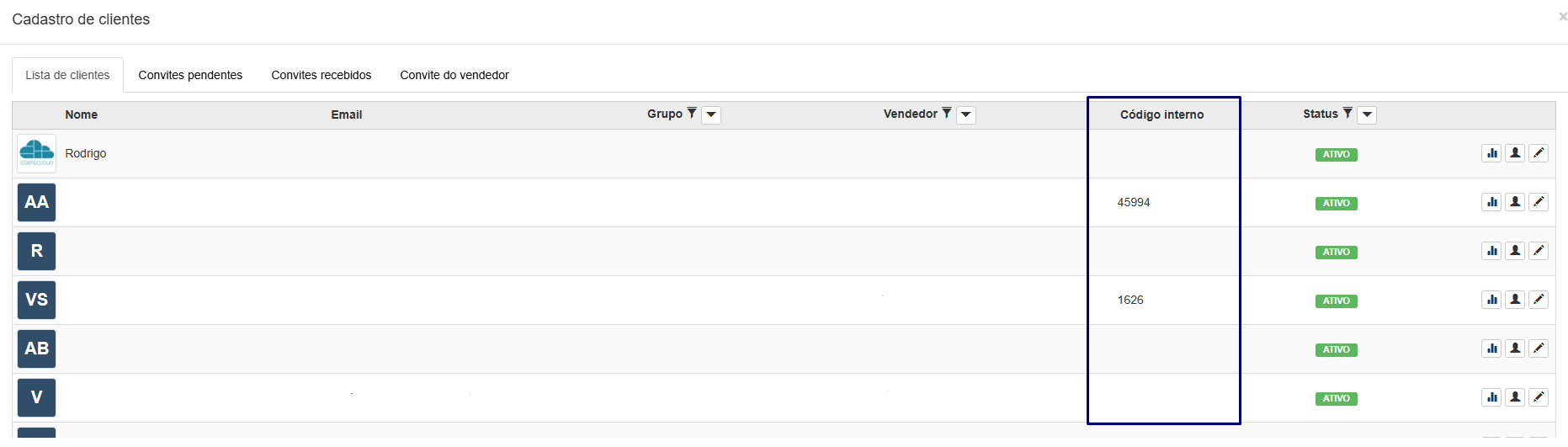Go to the Convite do vendedor tab
This screenshot has width=1568, height=447.
click(454, 75)
